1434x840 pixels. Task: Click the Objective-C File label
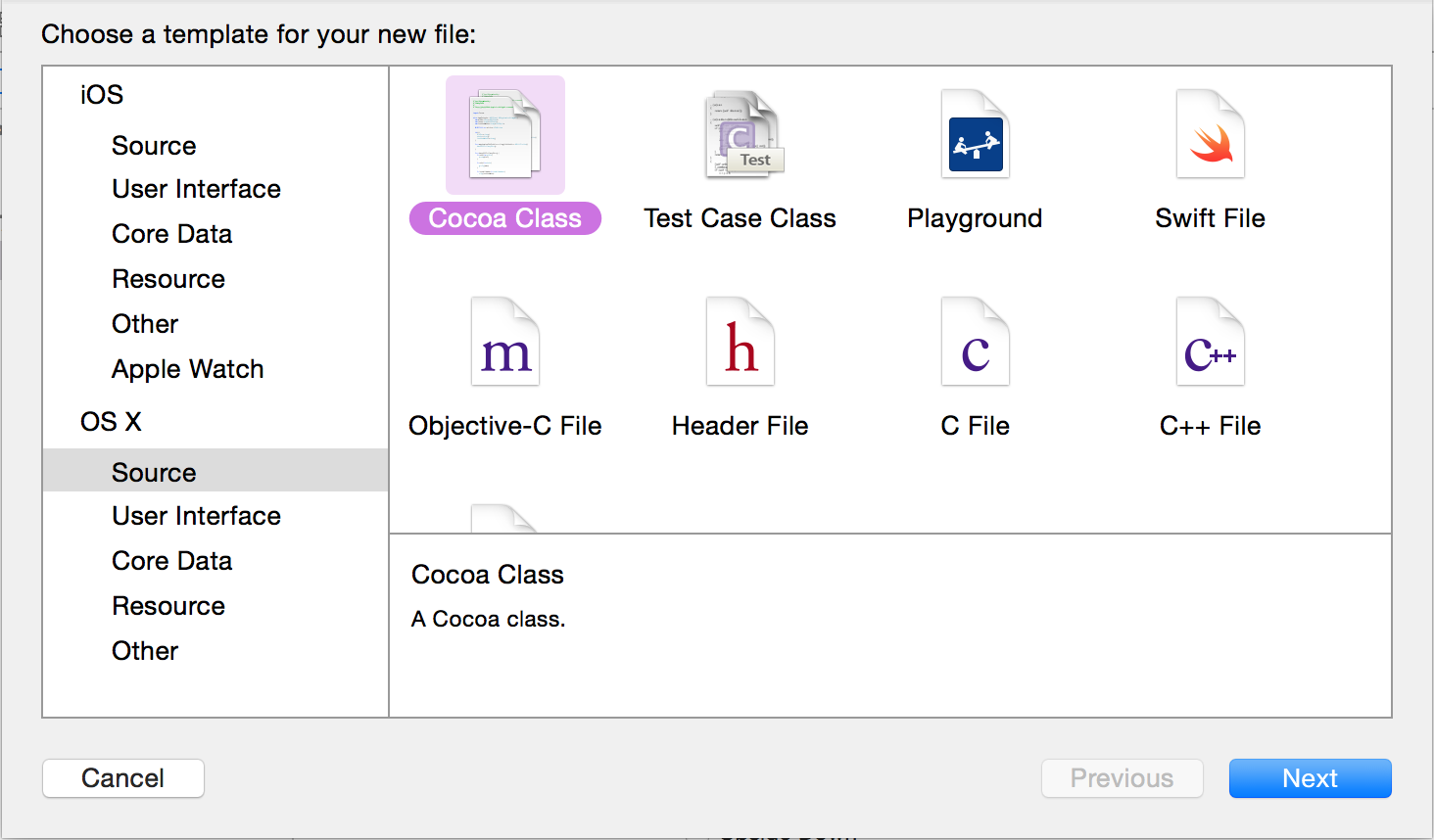505,426
